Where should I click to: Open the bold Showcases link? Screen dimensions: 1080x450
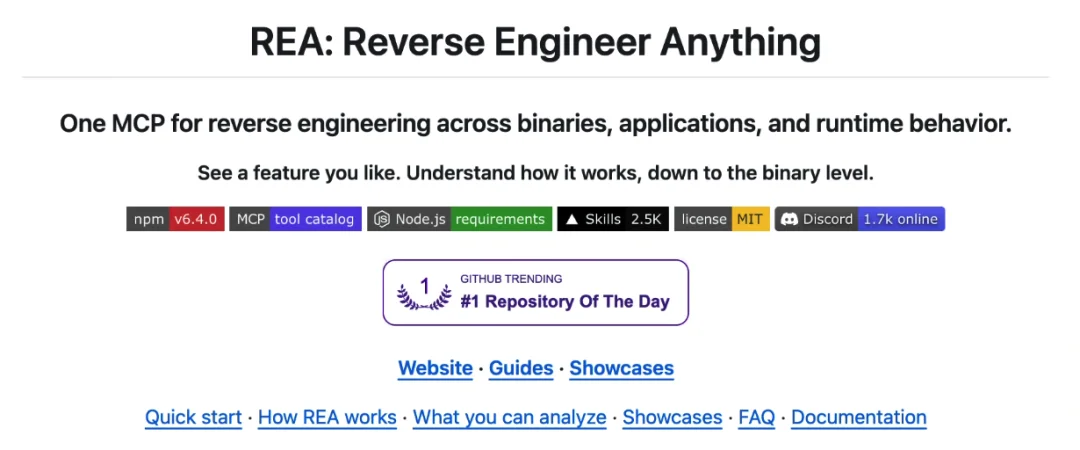pyautogui.click(x=622, y=368)
